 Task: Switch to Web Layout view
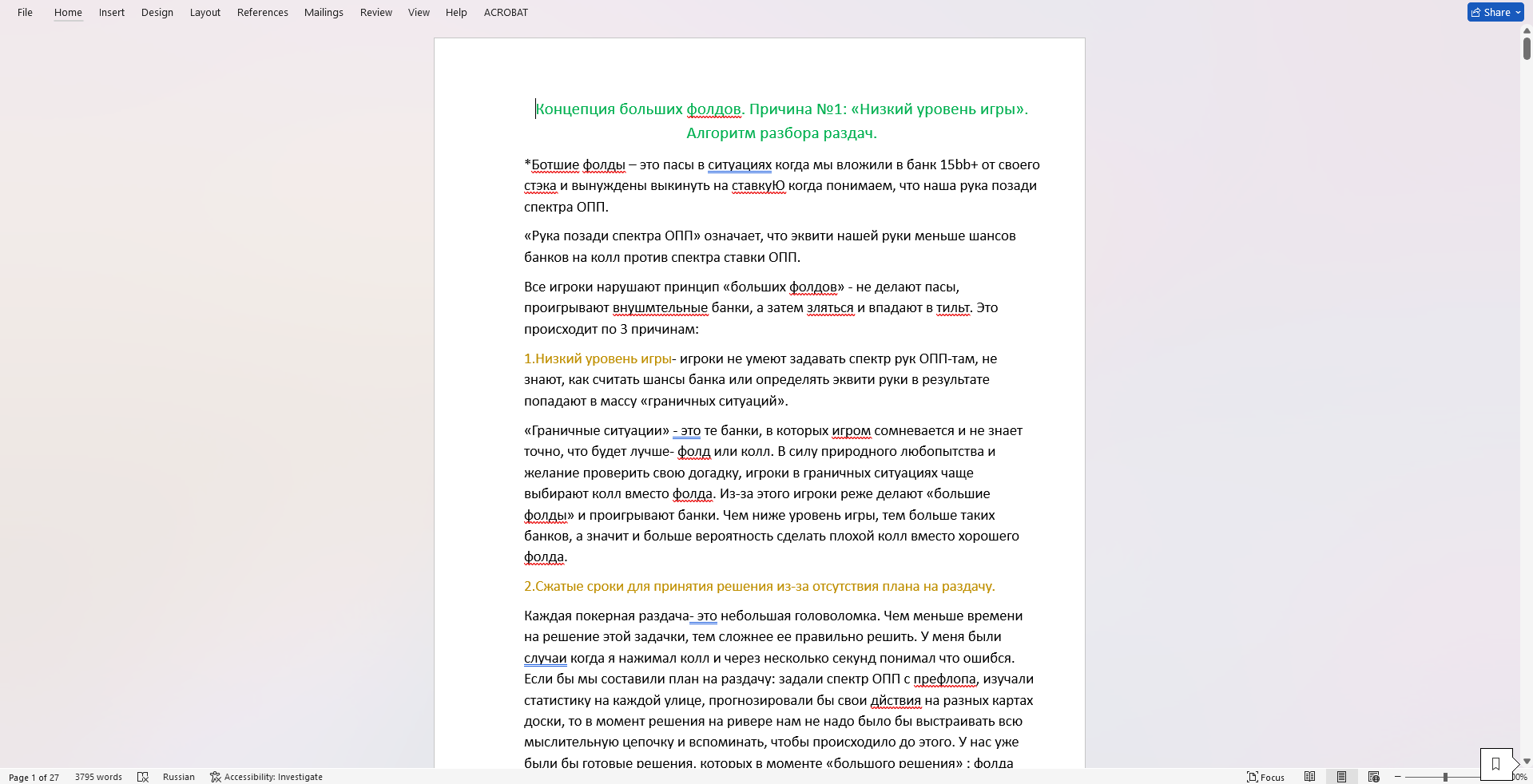point(1374,777)
